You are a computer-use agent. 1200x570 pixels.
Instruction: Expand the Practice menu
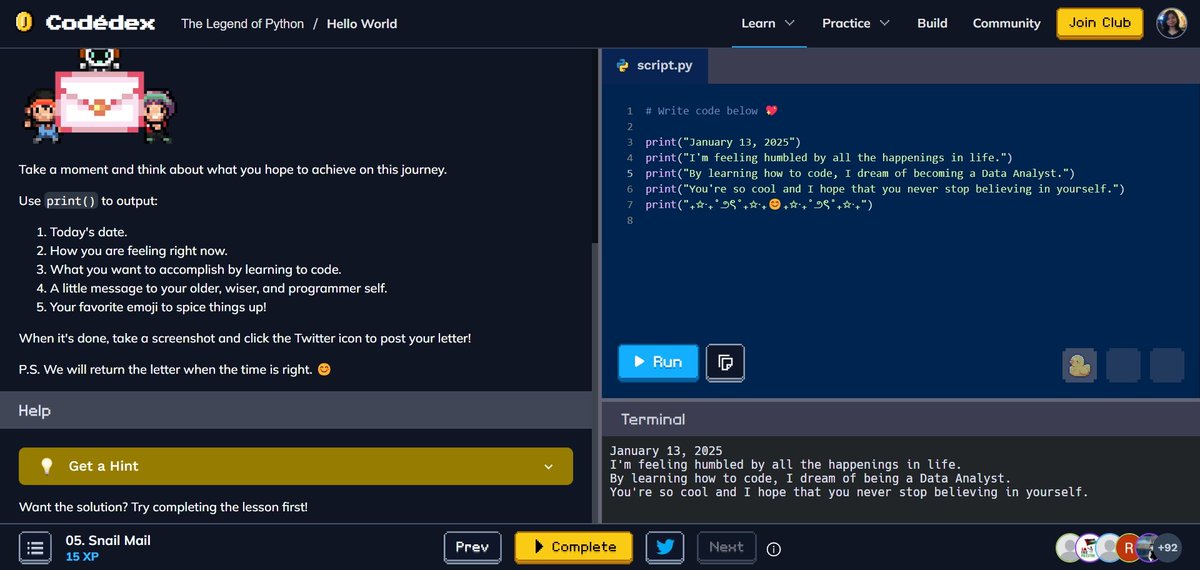tap(856, 23)
